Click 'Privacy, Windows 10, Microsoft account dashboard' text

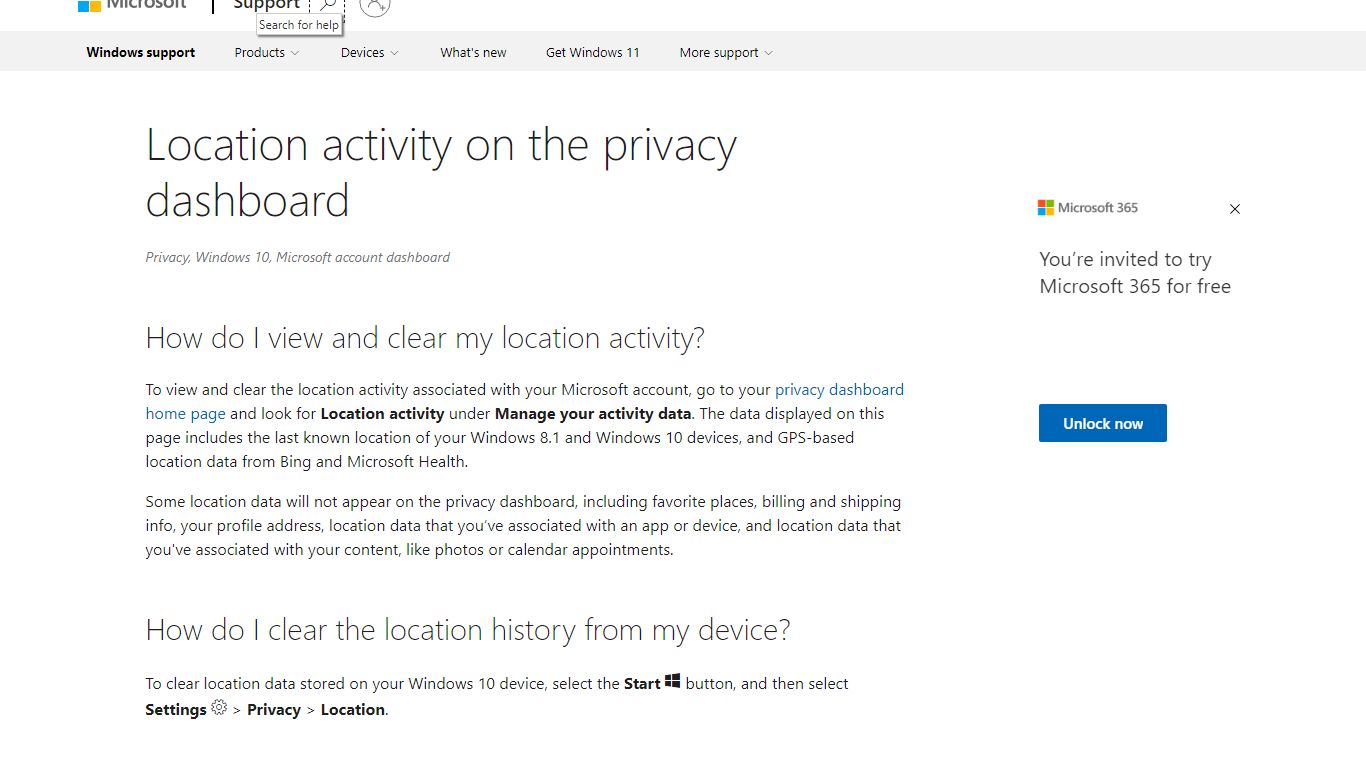[297, 257]
